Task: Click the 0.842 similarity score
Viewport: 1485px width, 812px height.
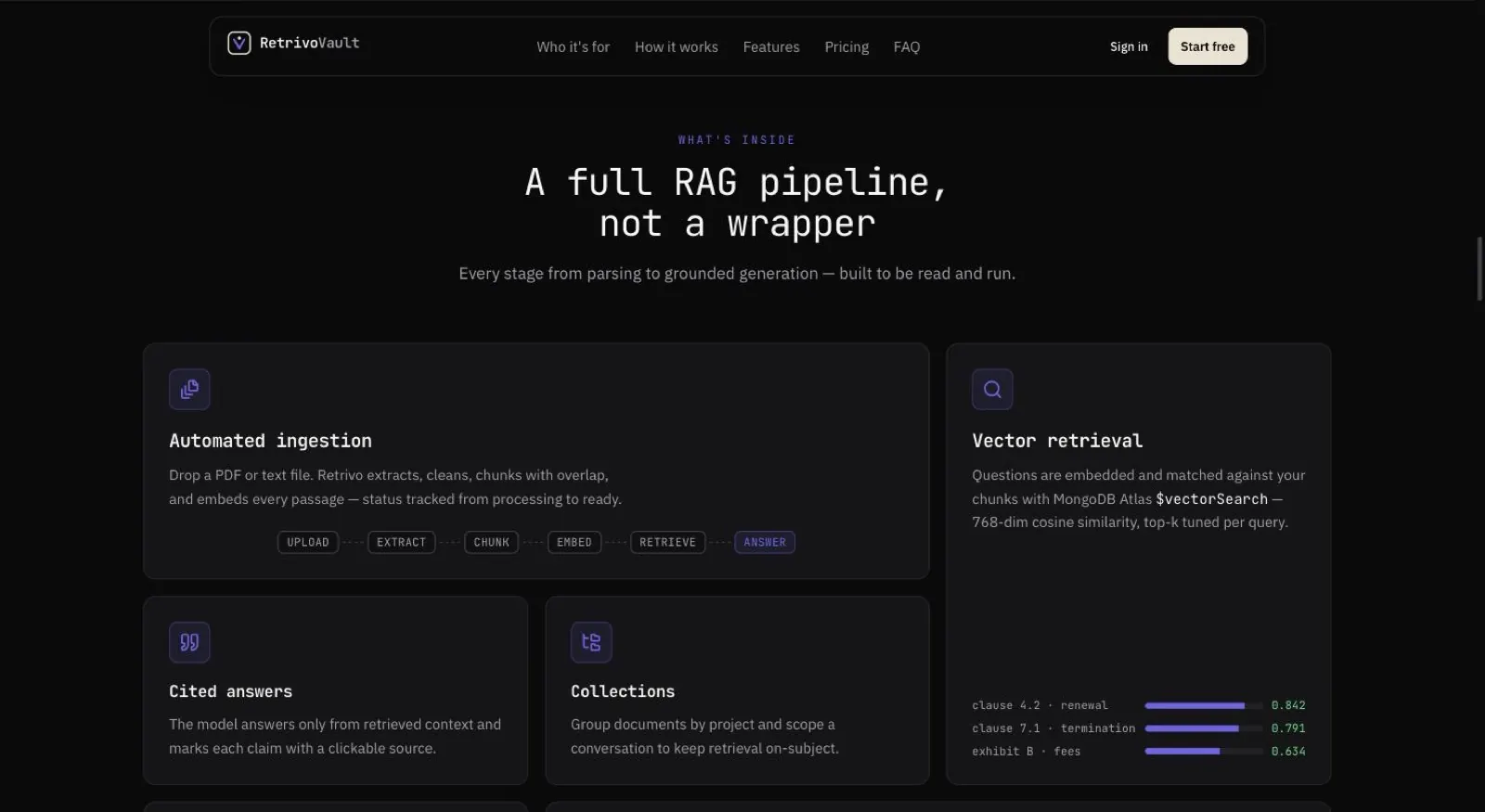Action: [1288, 705]
